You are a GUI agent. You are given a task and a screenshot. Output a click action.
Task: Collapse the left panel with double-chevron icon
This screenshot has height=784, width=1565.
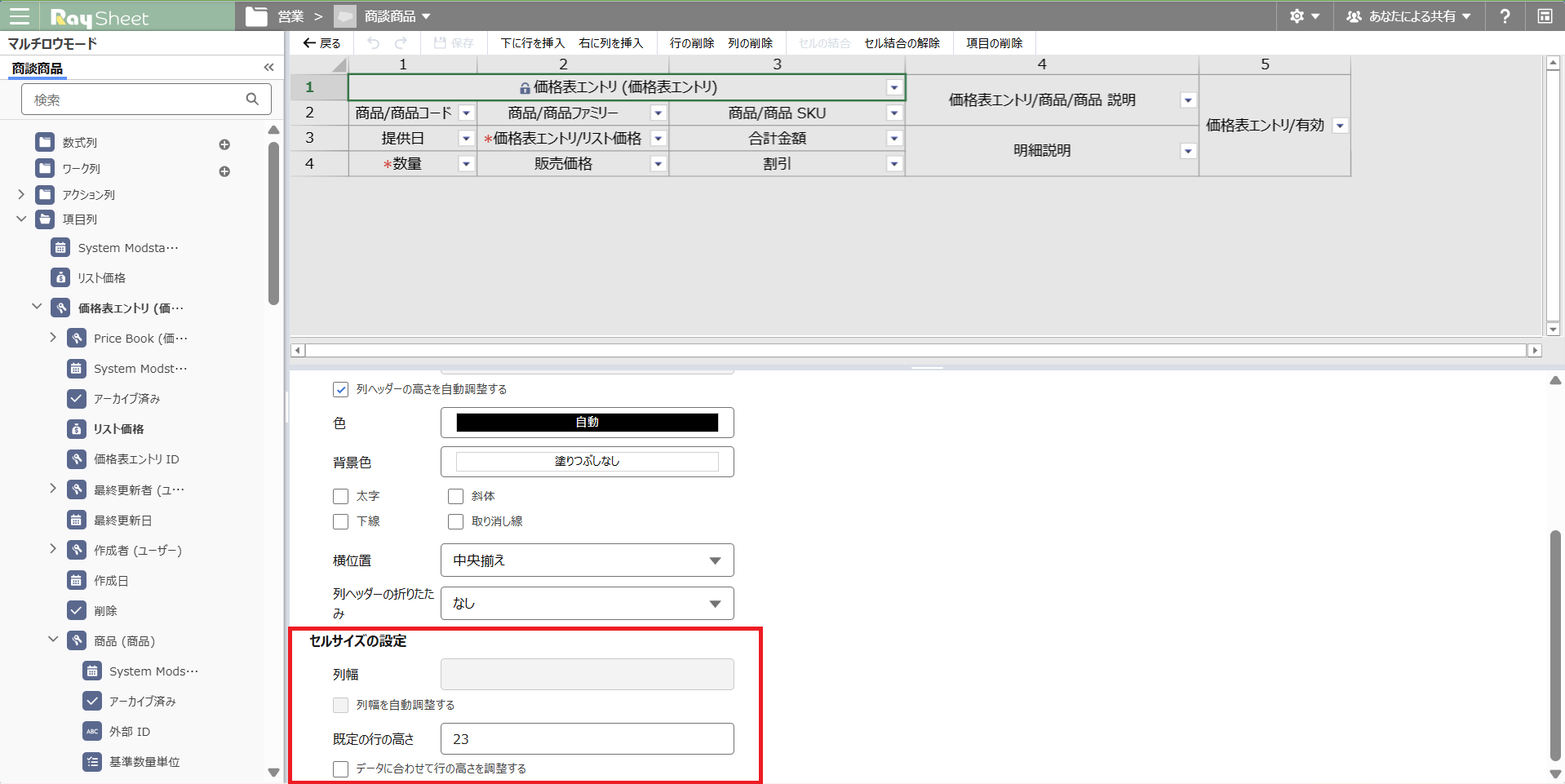269,68
